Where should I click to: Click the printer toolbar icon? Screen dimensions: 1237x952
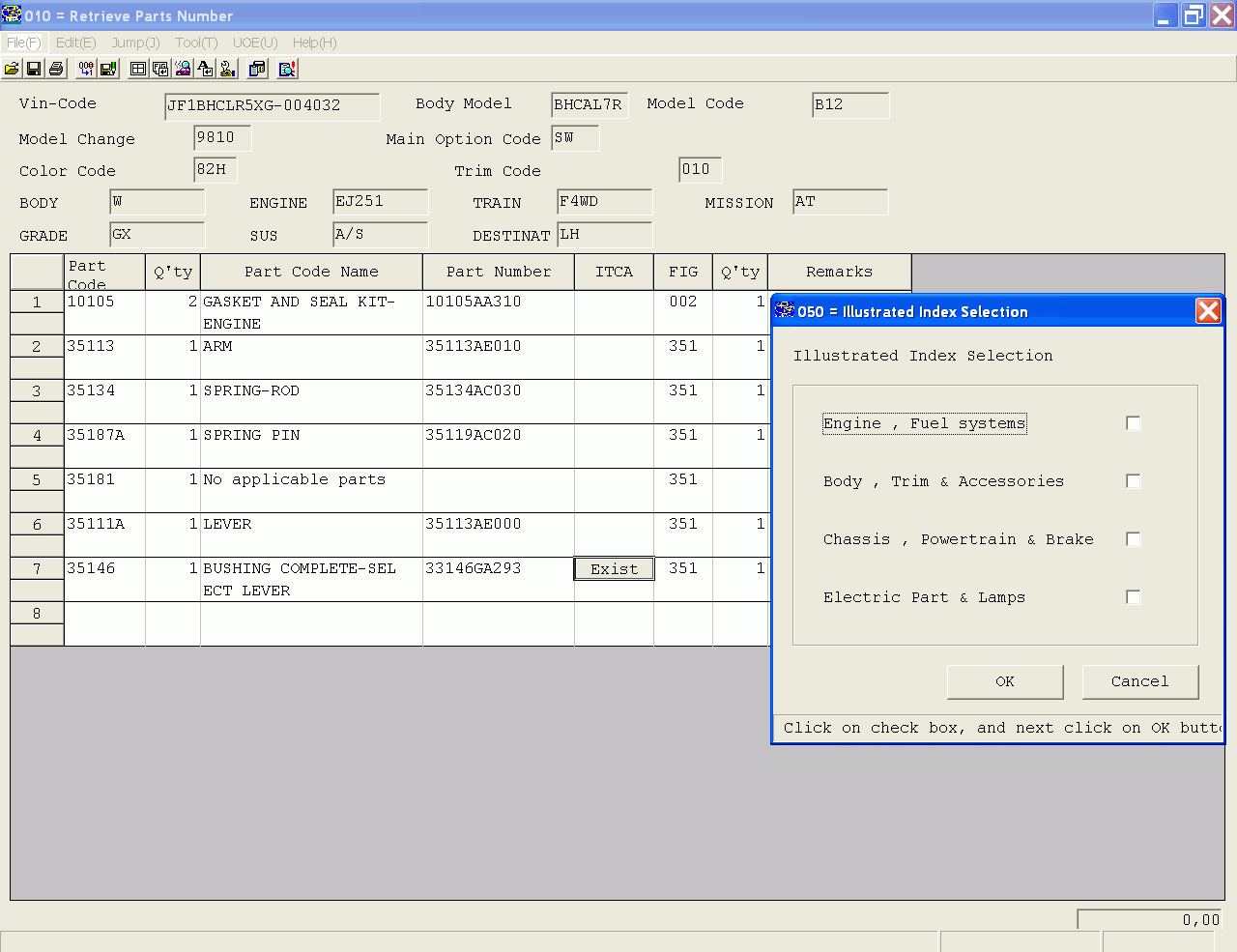pos(56,69)
